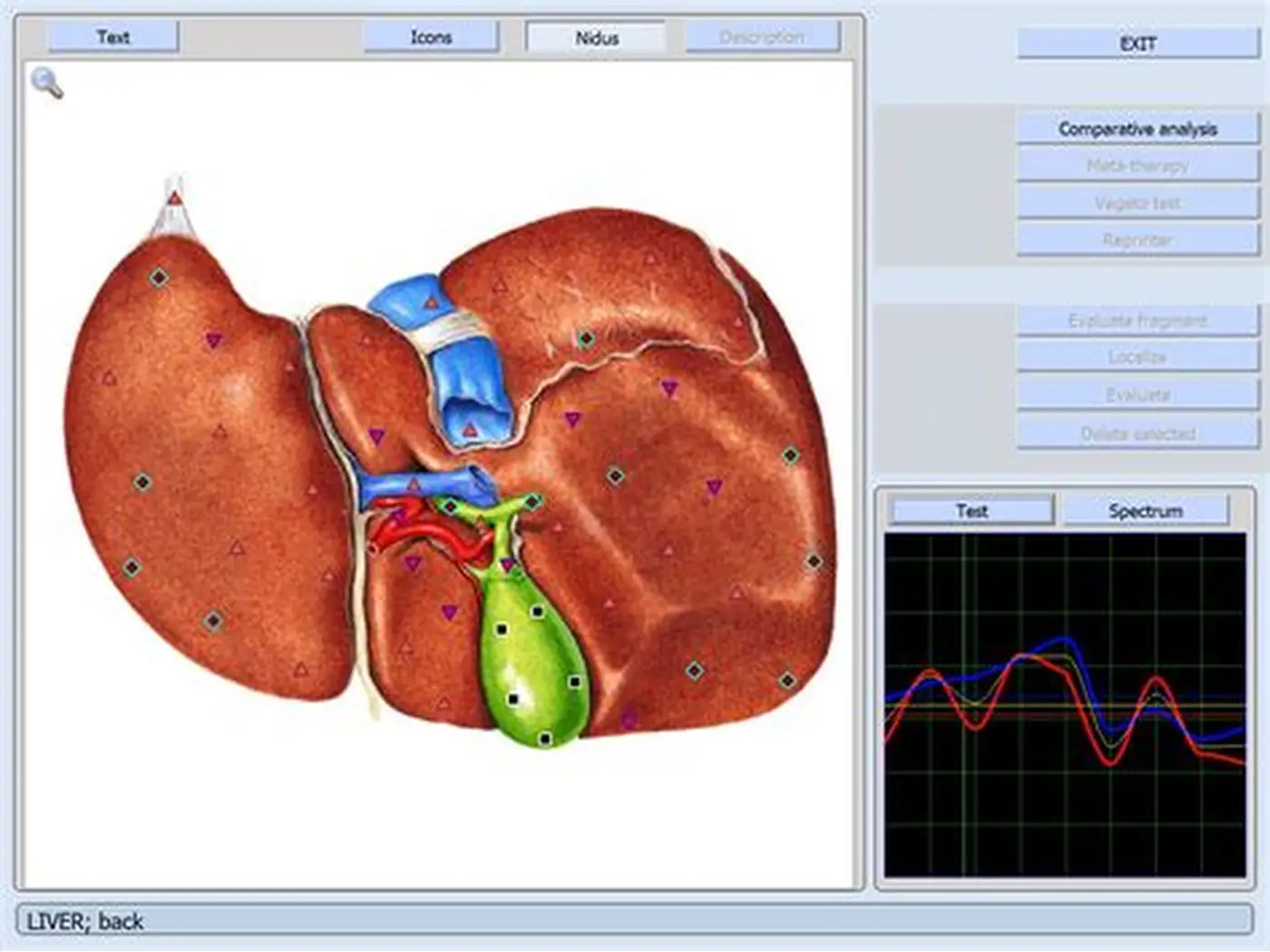The image size is (1270, 952).
Task: Select the diamond marker on the liver fissure line
Action: (x=586, y=338)
